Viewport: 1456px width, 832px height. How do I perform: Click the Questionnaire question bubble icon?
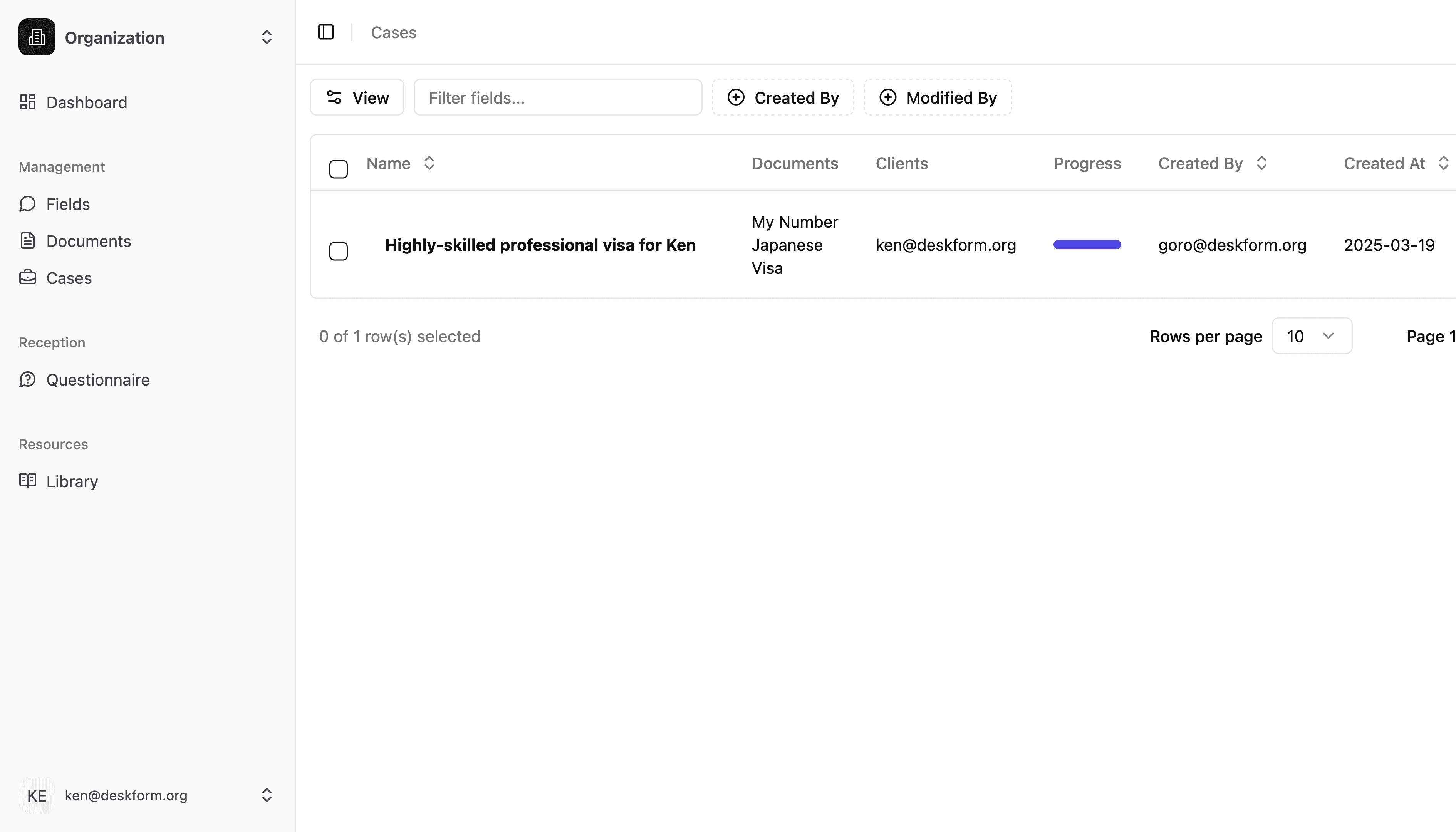(27, 380)
